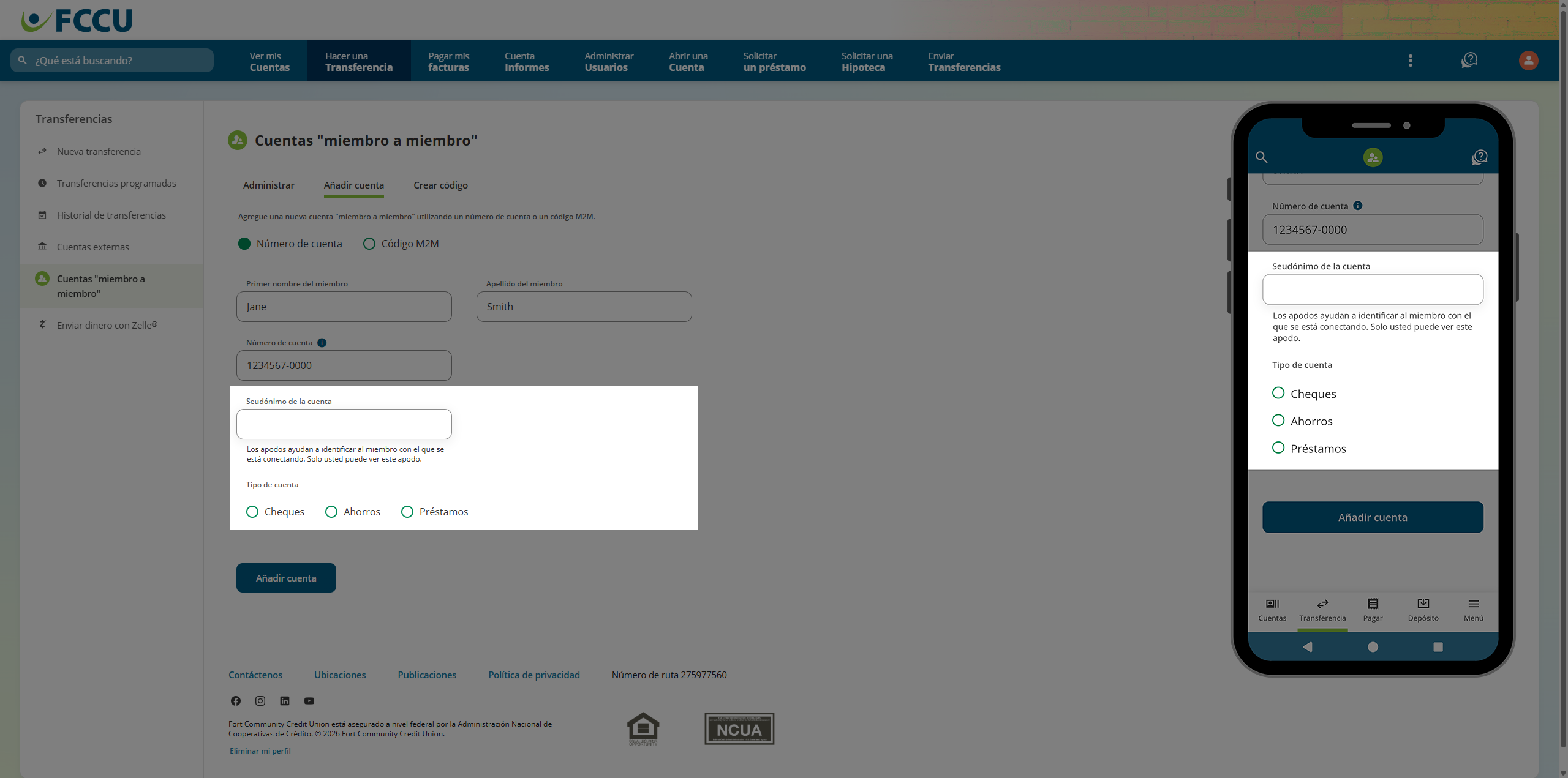Open Solicitar un préstamo menu

(774, 61)
